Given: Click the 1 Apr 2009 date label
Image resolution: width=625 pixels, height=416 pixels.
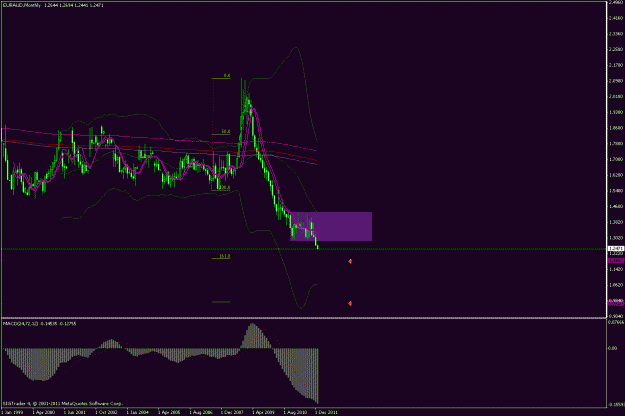Looking at the screenshot, I should click(263, 412).
